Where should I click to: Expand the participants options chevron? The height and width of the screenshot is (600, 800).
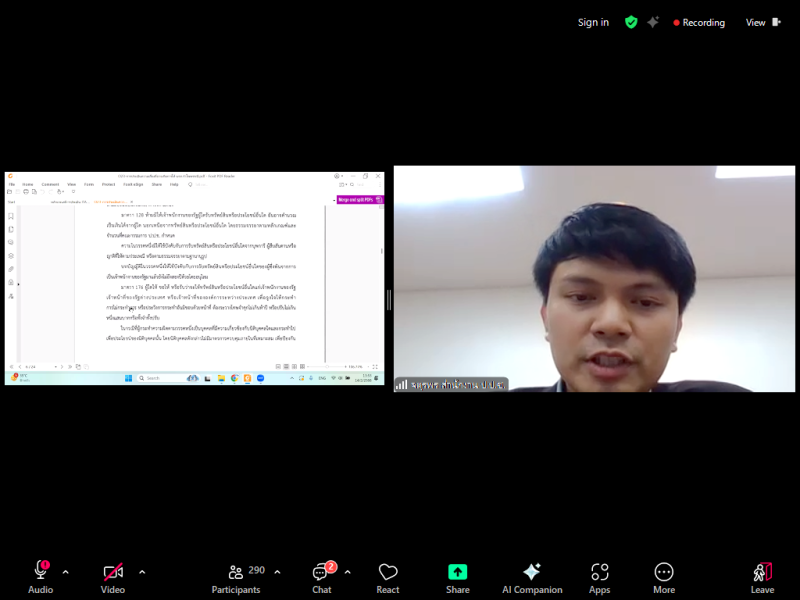pos(277,572)
